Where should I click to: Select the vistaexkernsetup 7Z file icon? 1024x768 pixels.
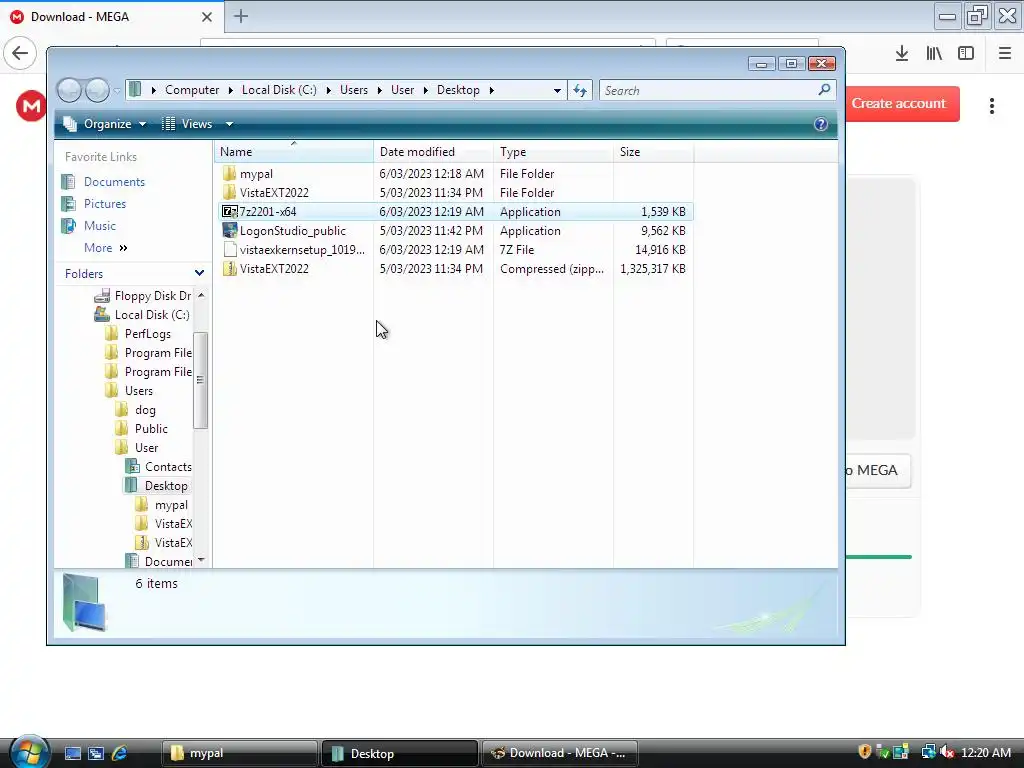[229, 249]
